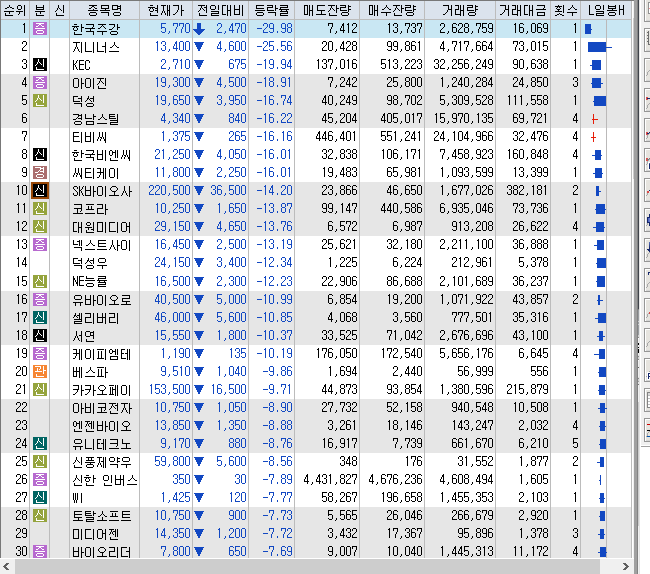Screen dimensions: 650x574
Task: Sort by the 현재가 column header
Action: (166, 10)
